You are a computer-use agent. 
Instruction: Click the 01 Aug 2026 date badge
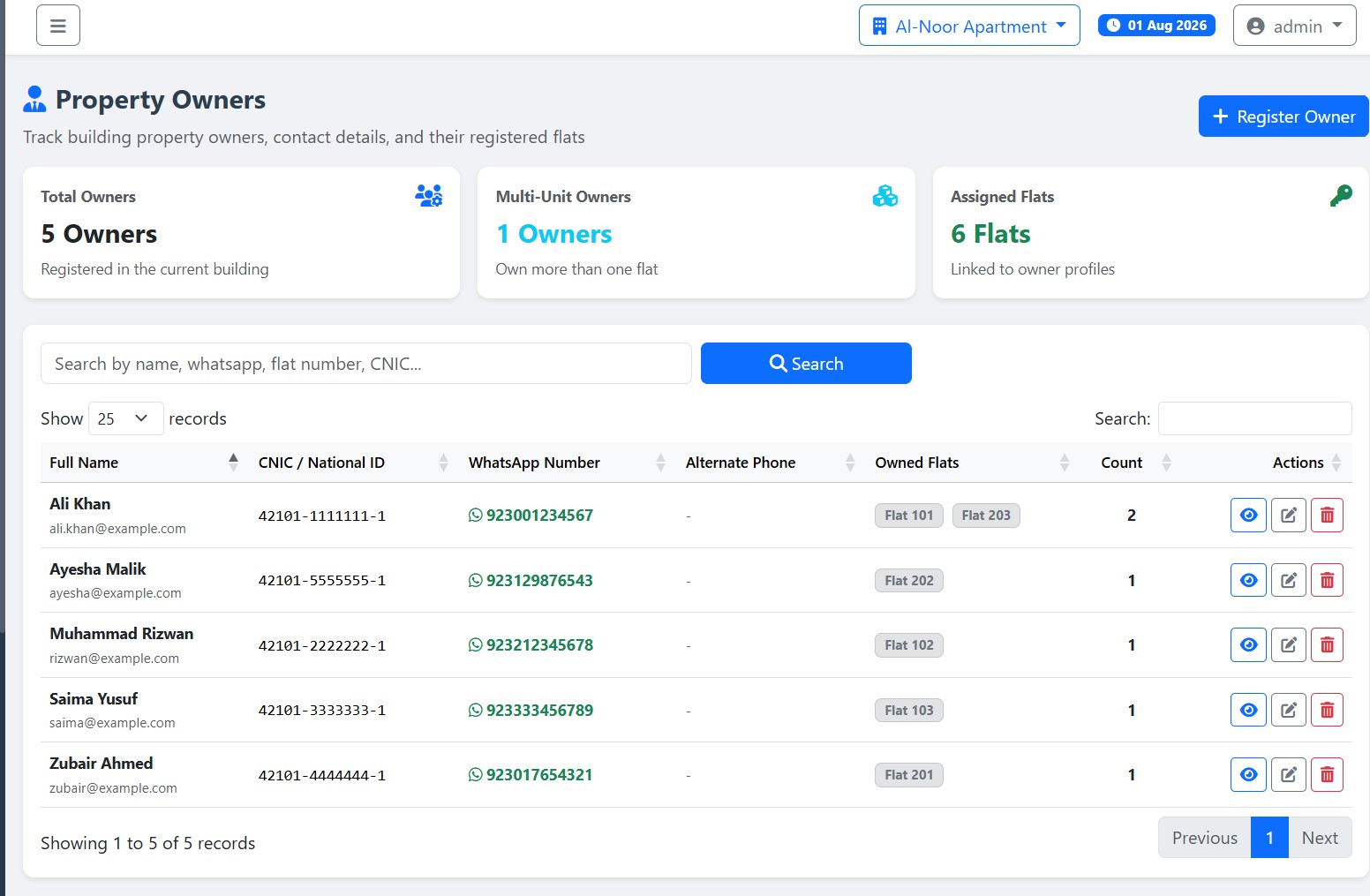tap(1156, 26)
